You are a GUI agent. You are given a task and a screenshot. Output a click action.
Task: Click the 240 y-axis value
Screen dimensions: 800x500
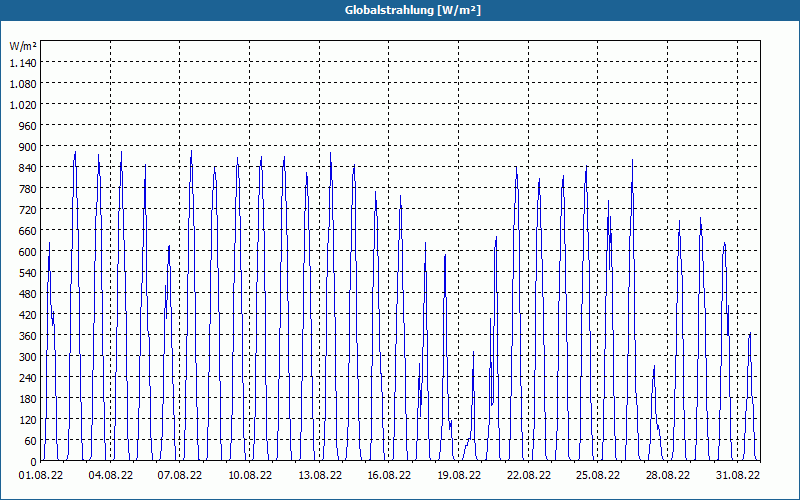[x=28, y=378]
